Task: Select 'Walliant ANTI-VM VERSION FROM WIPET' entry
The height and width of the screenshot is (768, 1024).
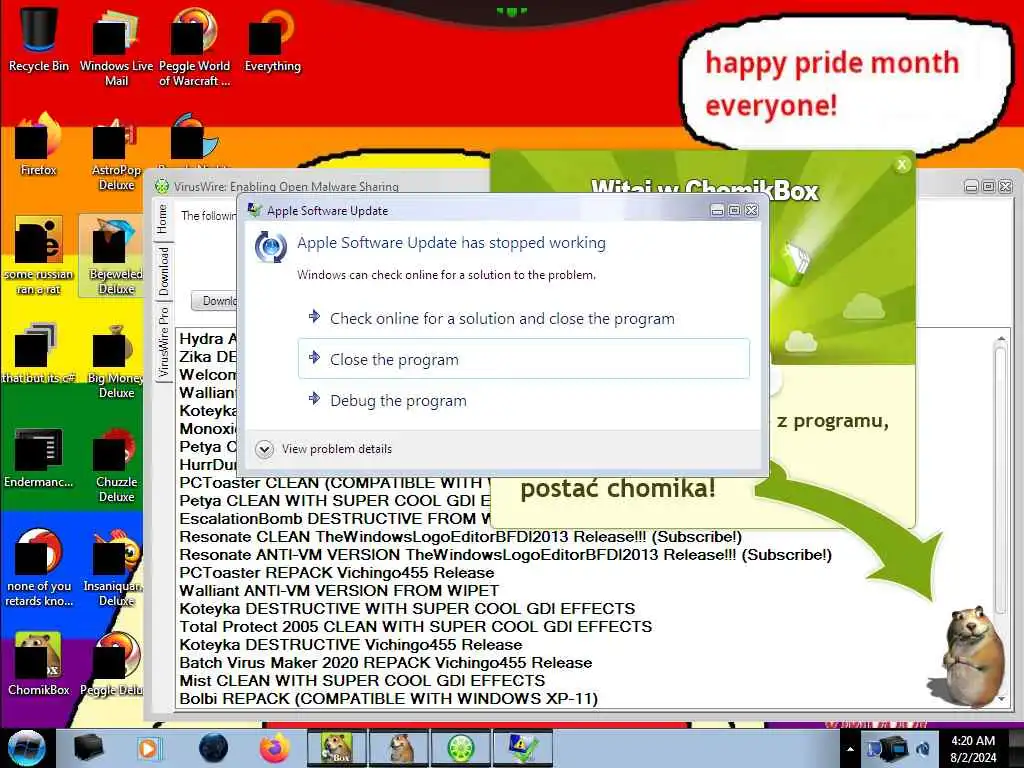Action: click(x=339, y=591)
